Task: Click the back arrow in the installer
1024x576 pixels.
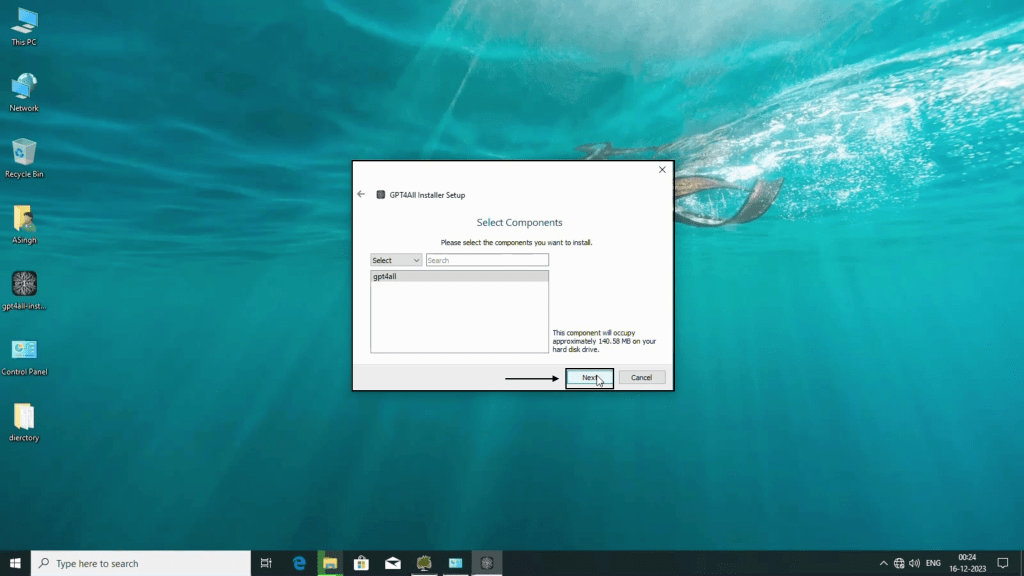Action: coord(361,194)
